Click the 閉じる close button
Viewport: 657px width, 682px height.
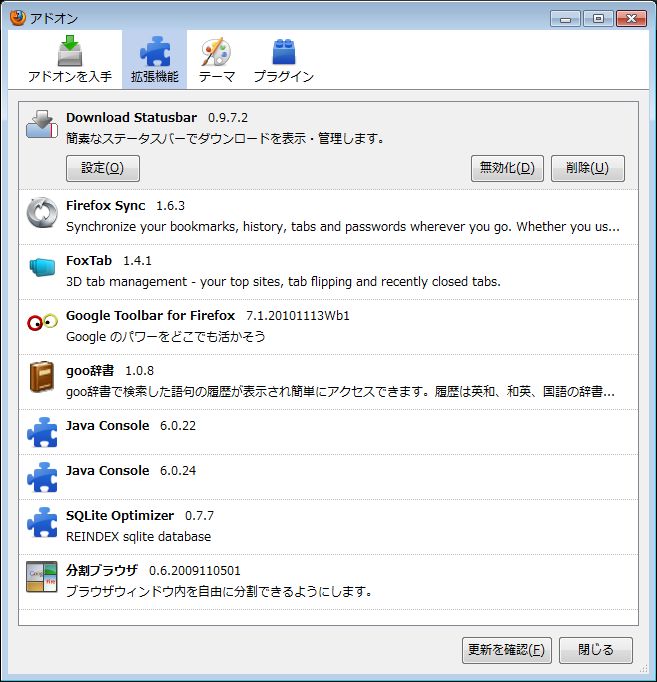[595, 650]
